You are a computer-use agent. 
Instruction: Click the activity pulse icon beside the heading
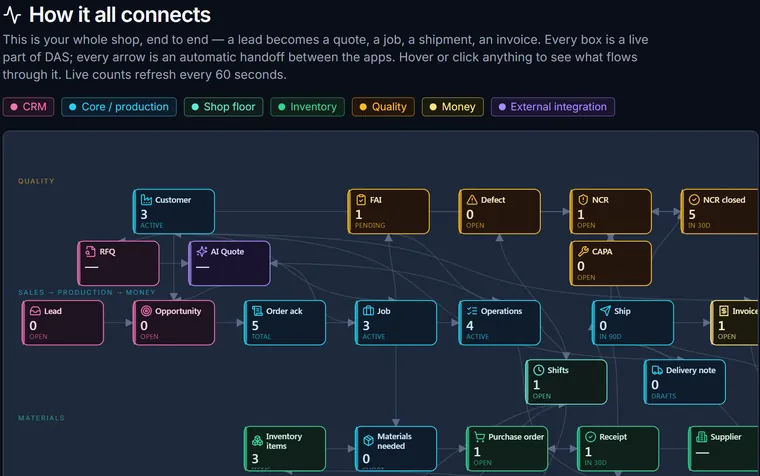tap(12, 15)
